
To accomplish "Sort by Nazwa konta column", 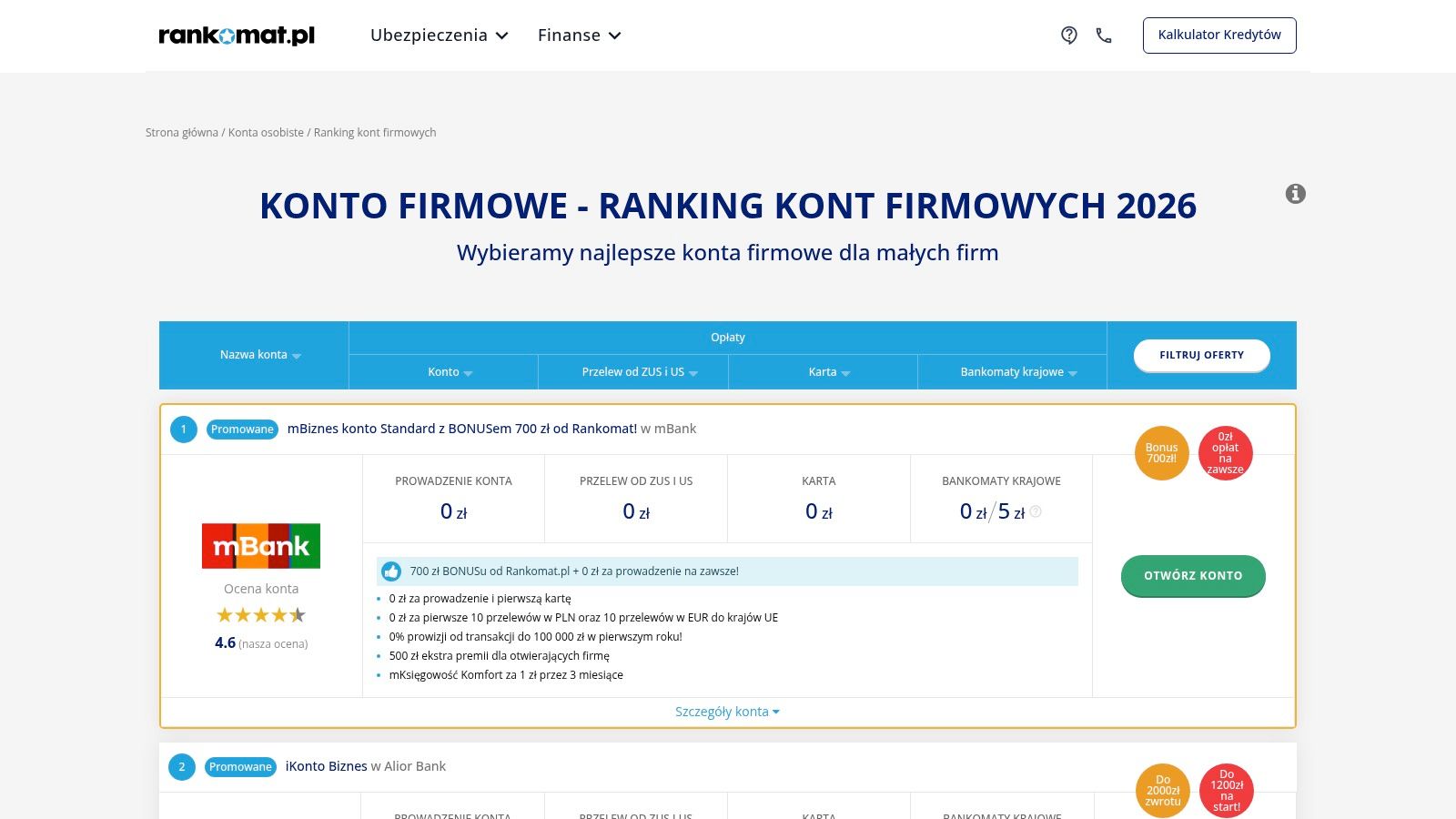I will (x=260, y=355).
